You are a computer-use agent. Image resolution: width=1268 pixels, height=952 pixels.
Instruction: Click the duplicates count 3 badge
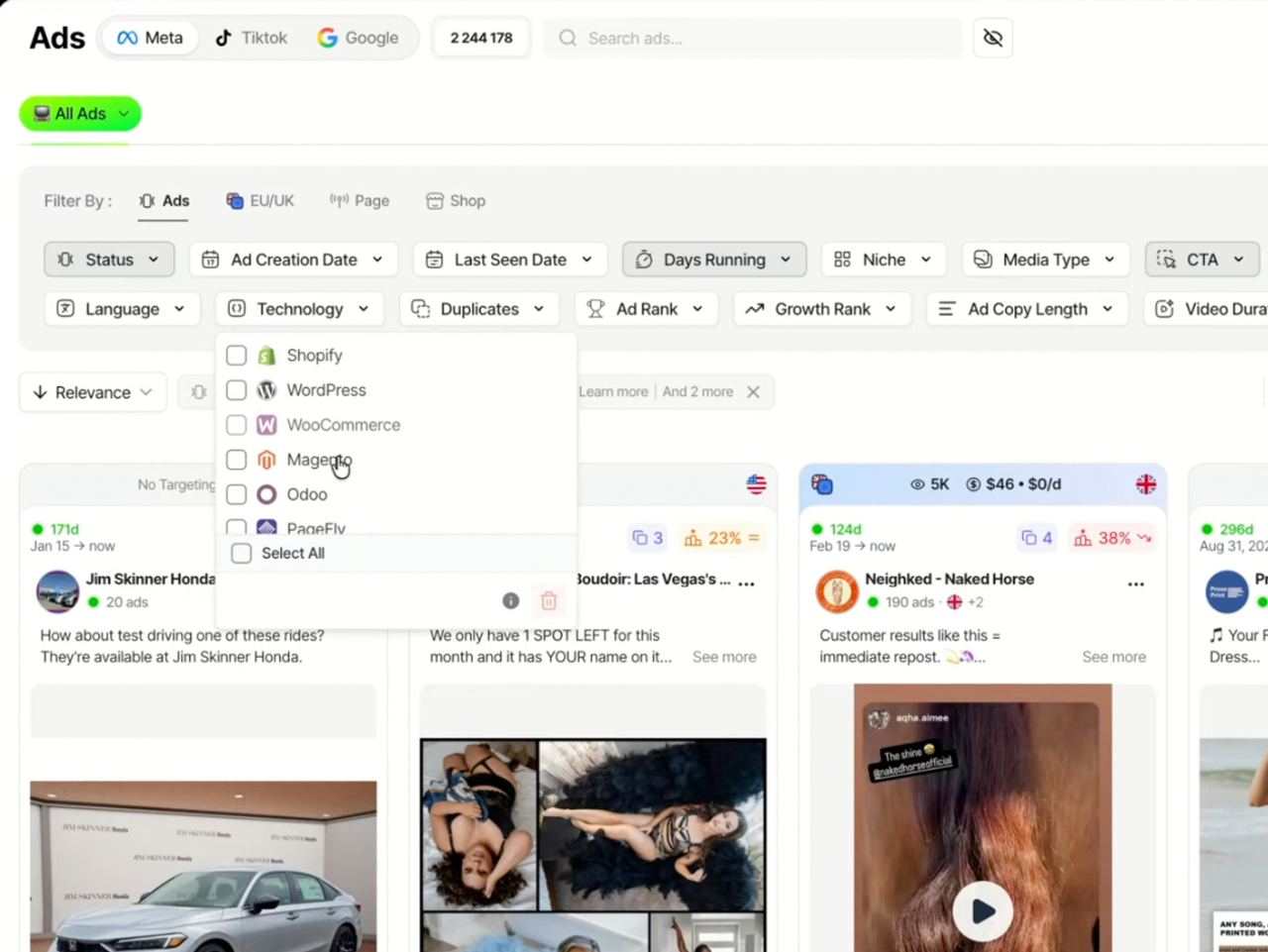(648, 538)
